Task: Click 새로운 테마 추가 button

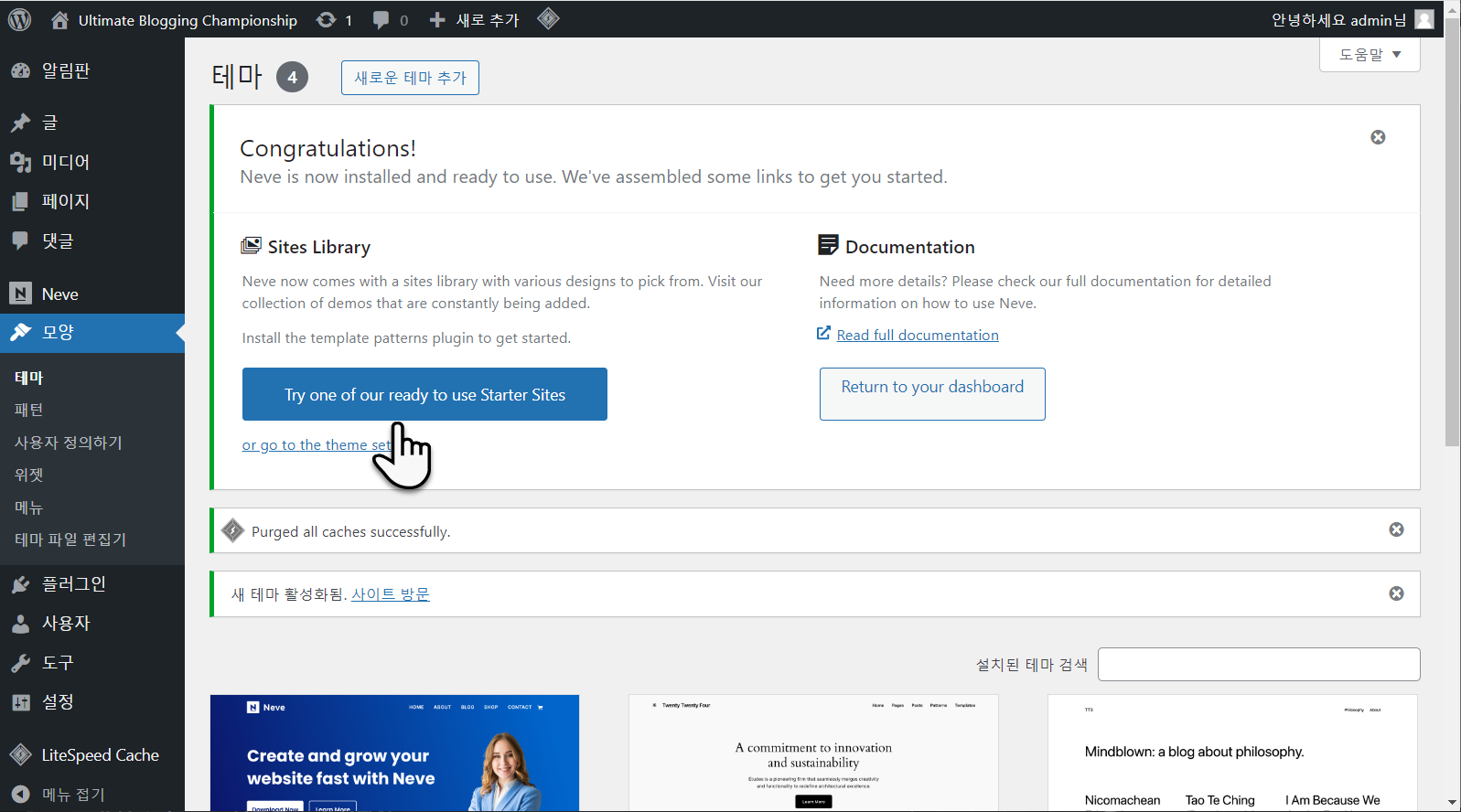Action: (x=410, y=78)
